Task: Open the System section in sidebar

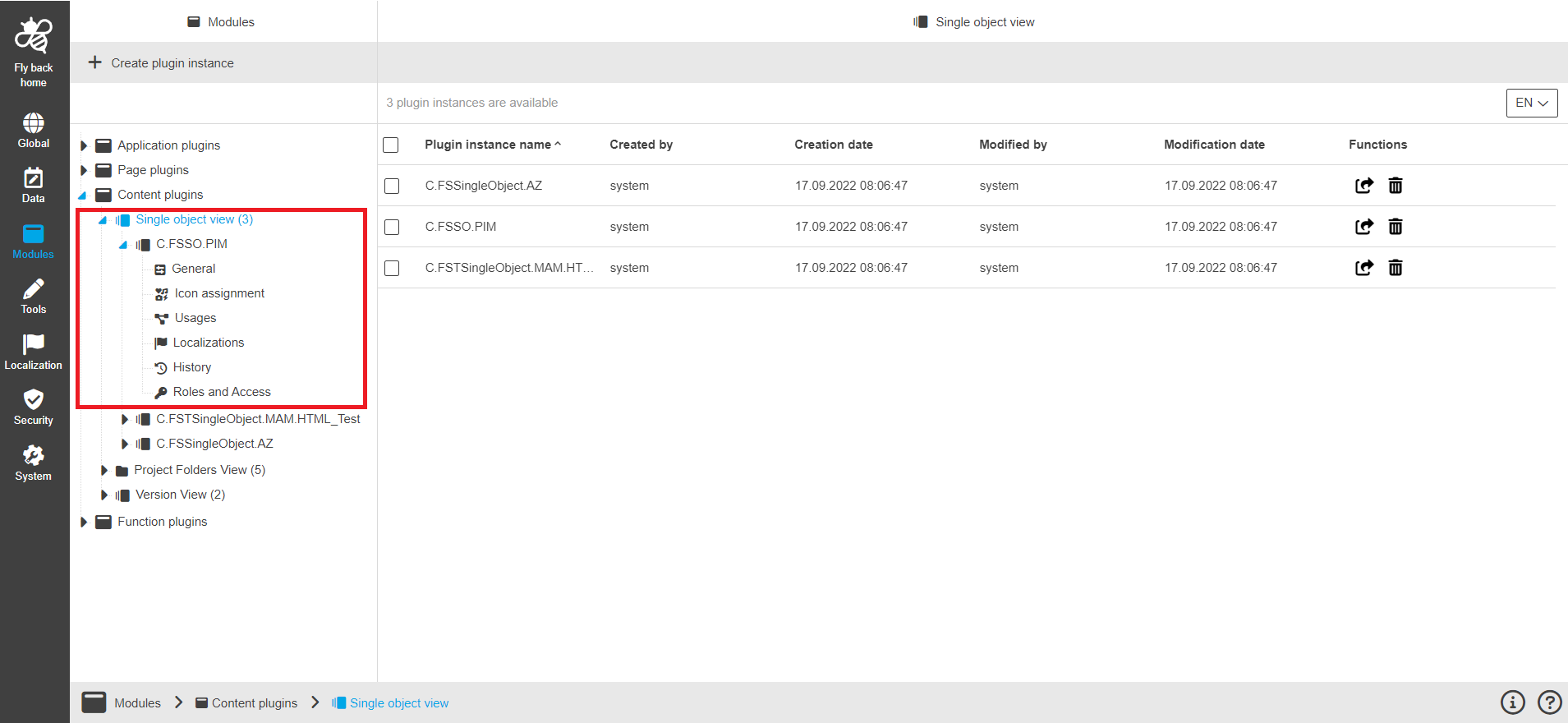Action: click(34, 464)
